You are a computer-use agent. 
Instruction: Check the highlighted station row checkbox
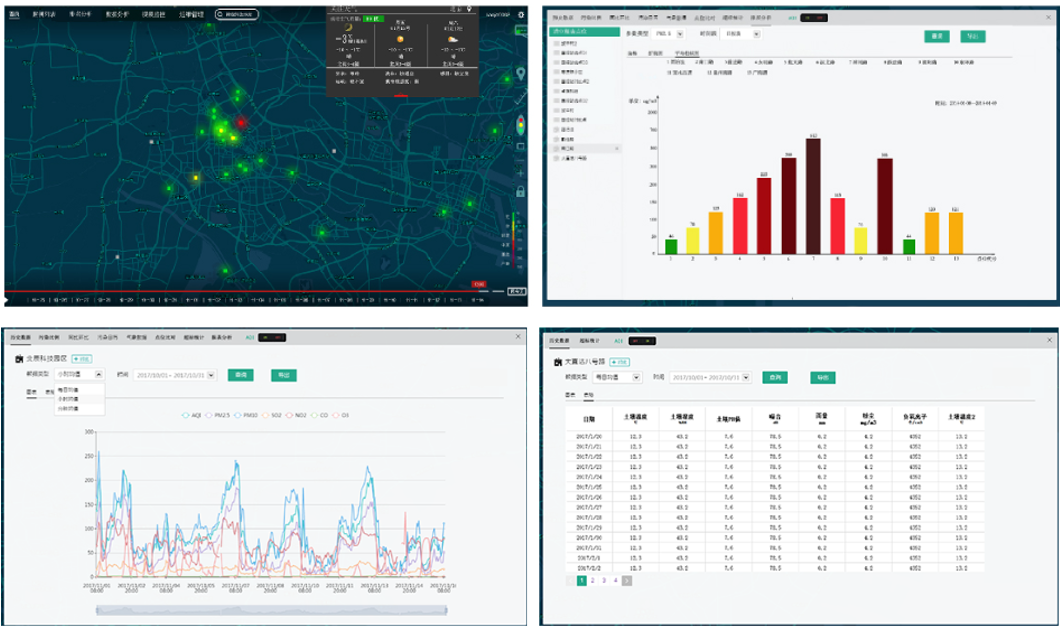(557, 148)
